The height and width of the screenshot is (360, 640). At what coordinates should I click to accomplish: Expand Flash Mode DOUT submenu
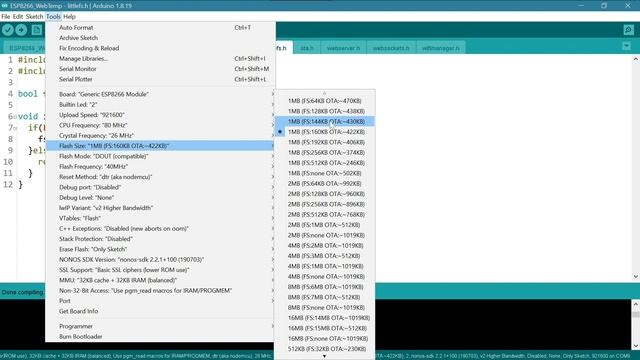coord(160,156)
